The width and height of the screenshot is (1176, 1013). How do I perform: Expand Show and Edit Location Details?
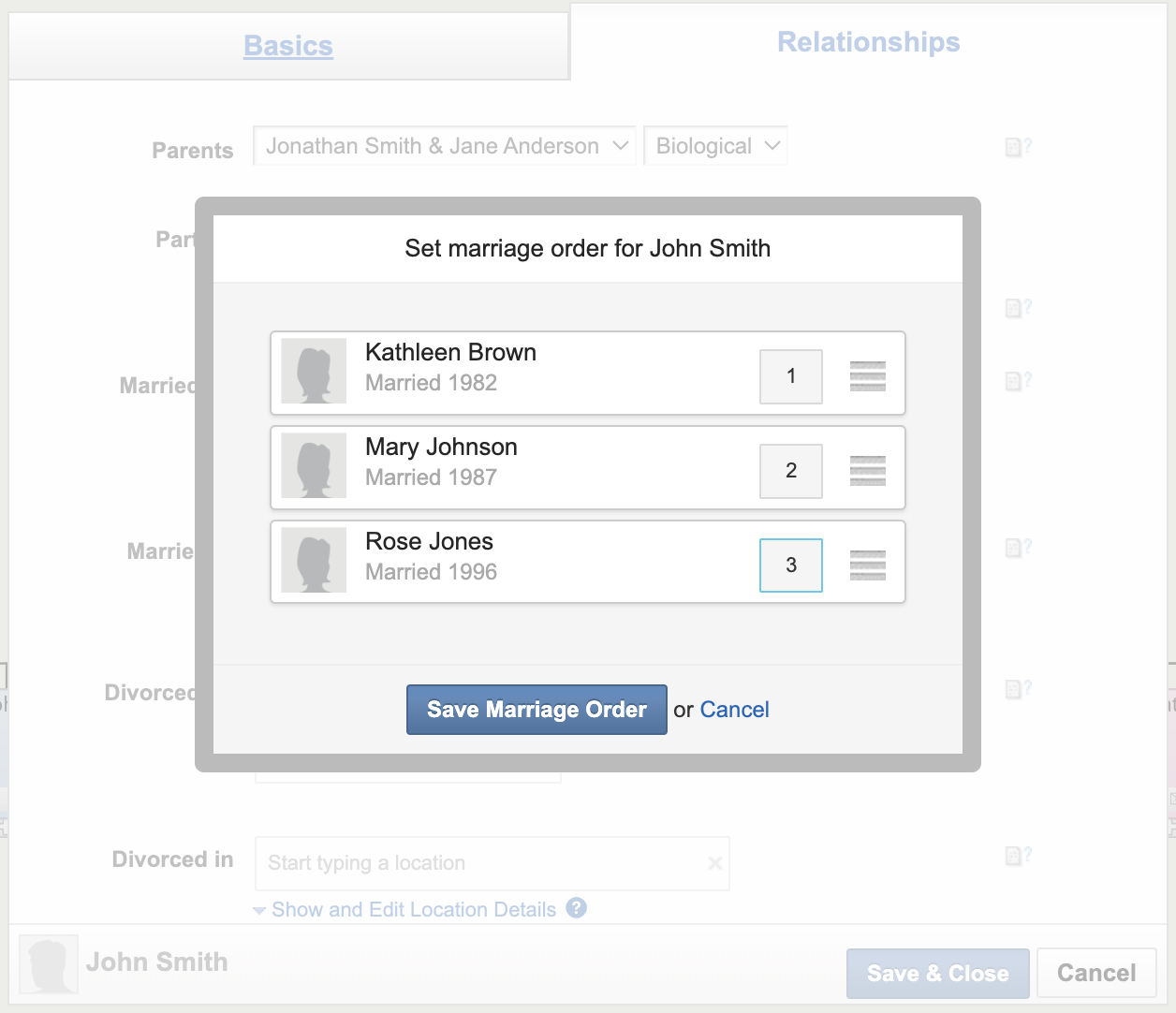412,908
